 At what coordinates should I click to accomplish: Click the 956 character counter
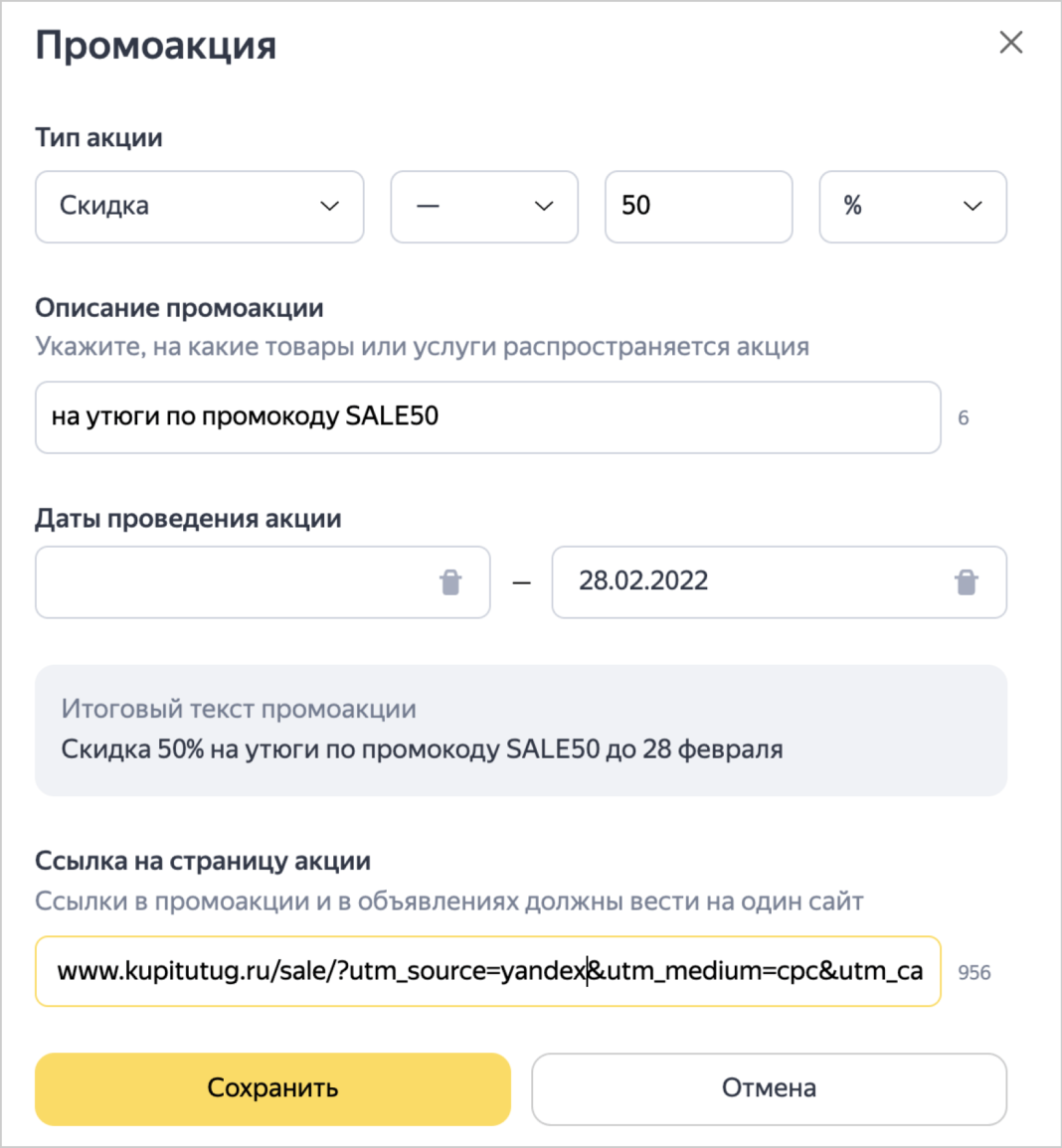[x=973, y=973]
